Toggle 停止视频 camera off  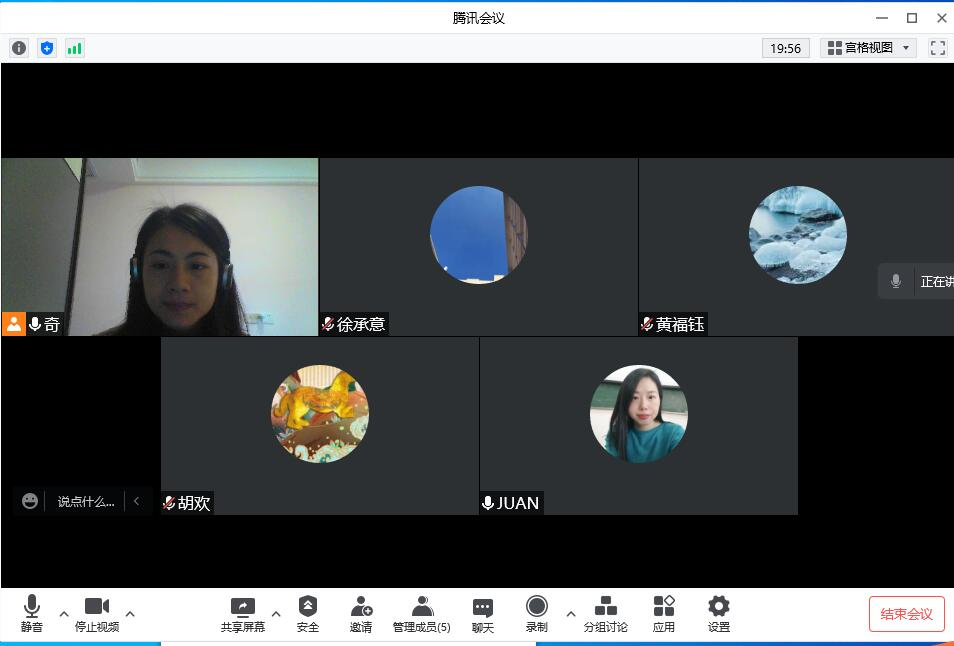97,614
